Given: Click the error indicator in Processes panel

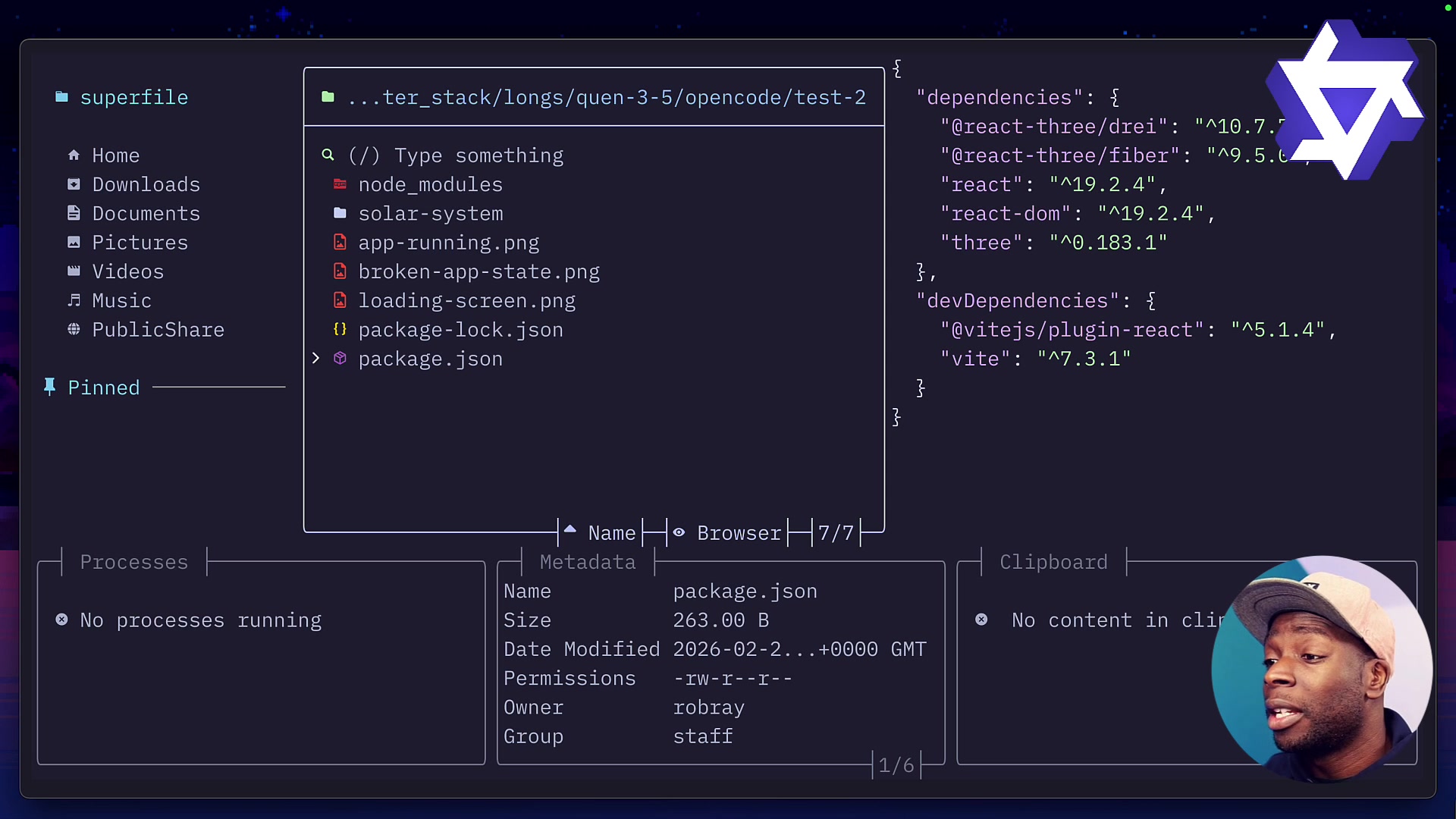Looking at the screenshot, I should click(61, 620).
